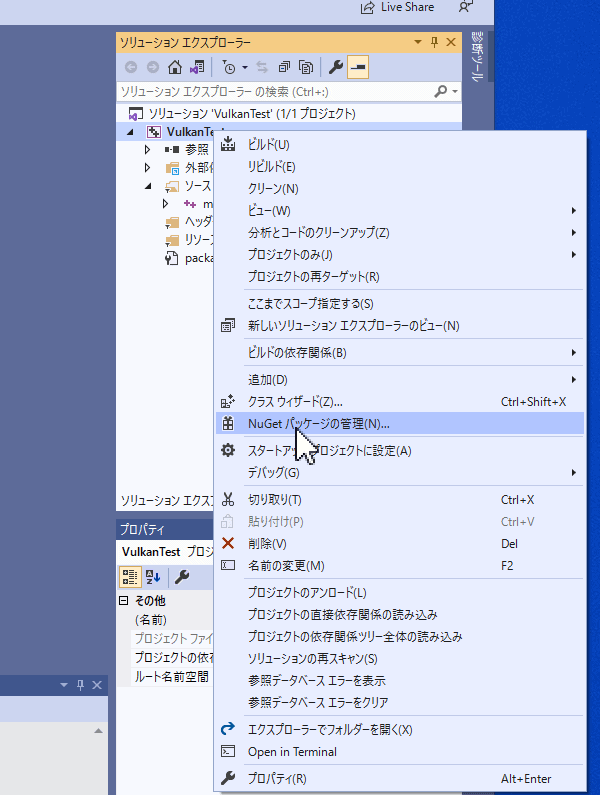This screenshot has width=600, height=795.
Task: Choose プロパティ(R) at menu bottom
Action: (x=400, y=779)
